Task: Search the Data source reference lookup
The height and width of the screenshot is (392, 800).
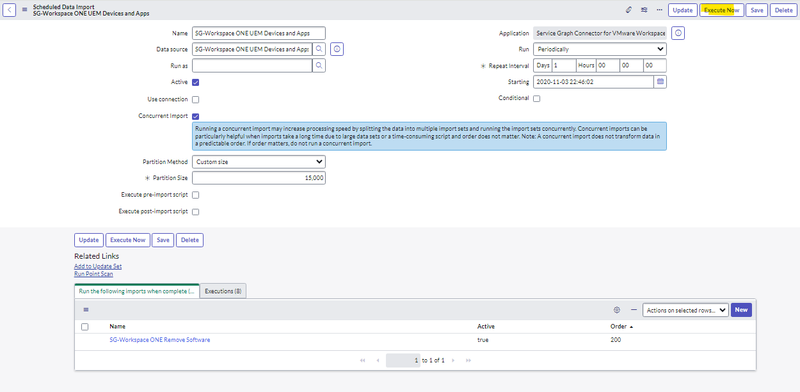Action: tap(319, 49)
